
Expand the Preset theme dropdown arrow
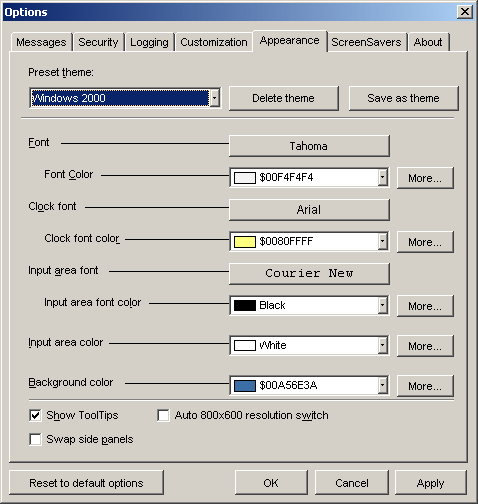pos(215,98)
